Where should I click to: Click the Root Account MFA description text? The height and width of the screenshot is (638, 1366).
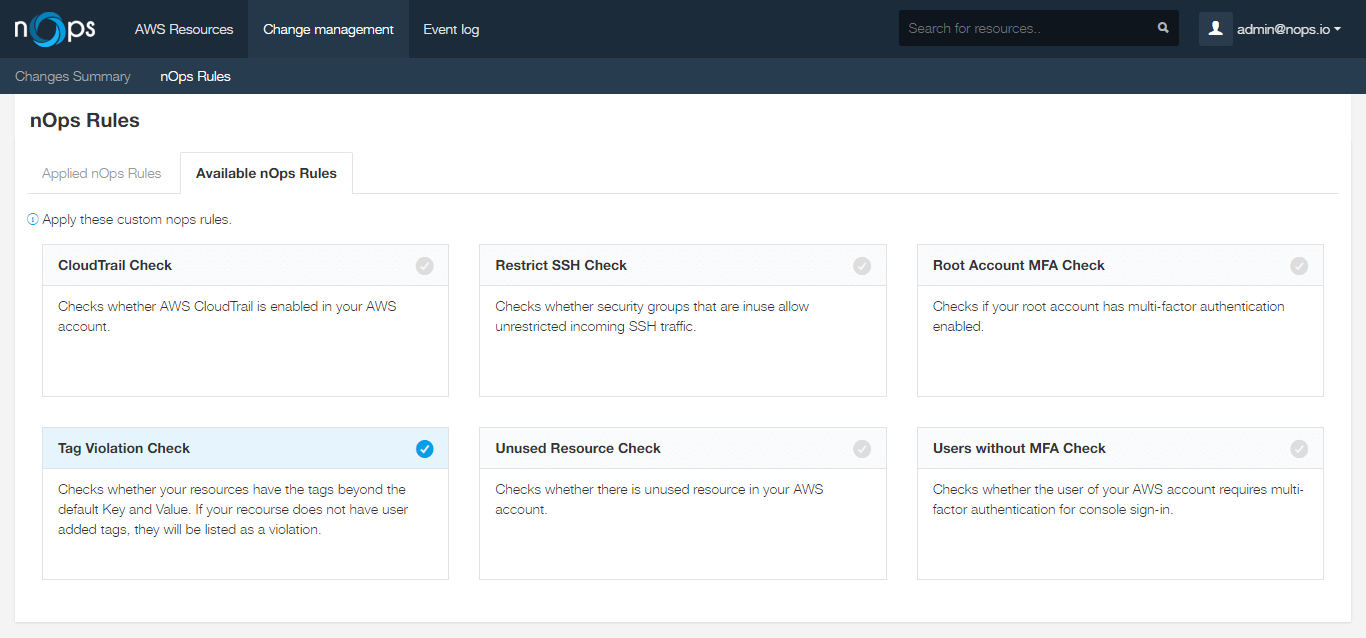pos(1109,316)
